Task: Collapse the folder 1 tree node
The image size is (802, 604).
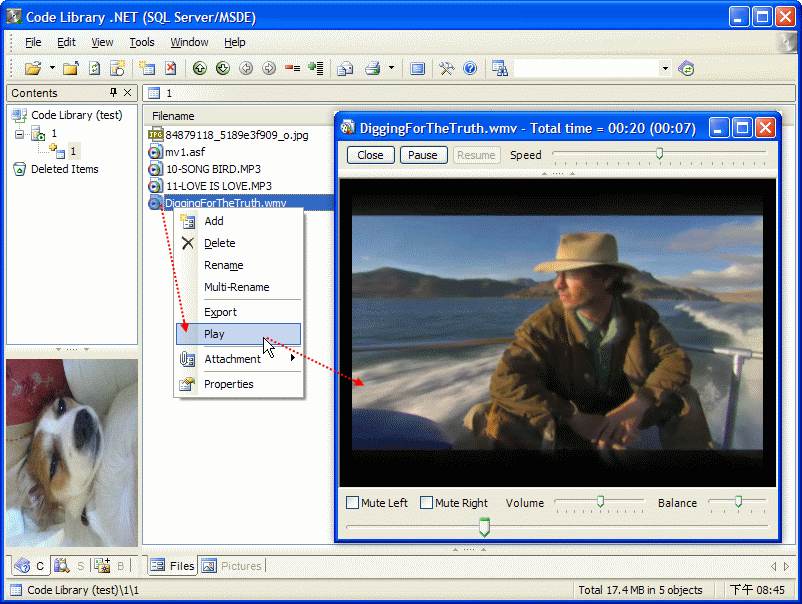Action: pyautogui.click(x=19, y=135)
